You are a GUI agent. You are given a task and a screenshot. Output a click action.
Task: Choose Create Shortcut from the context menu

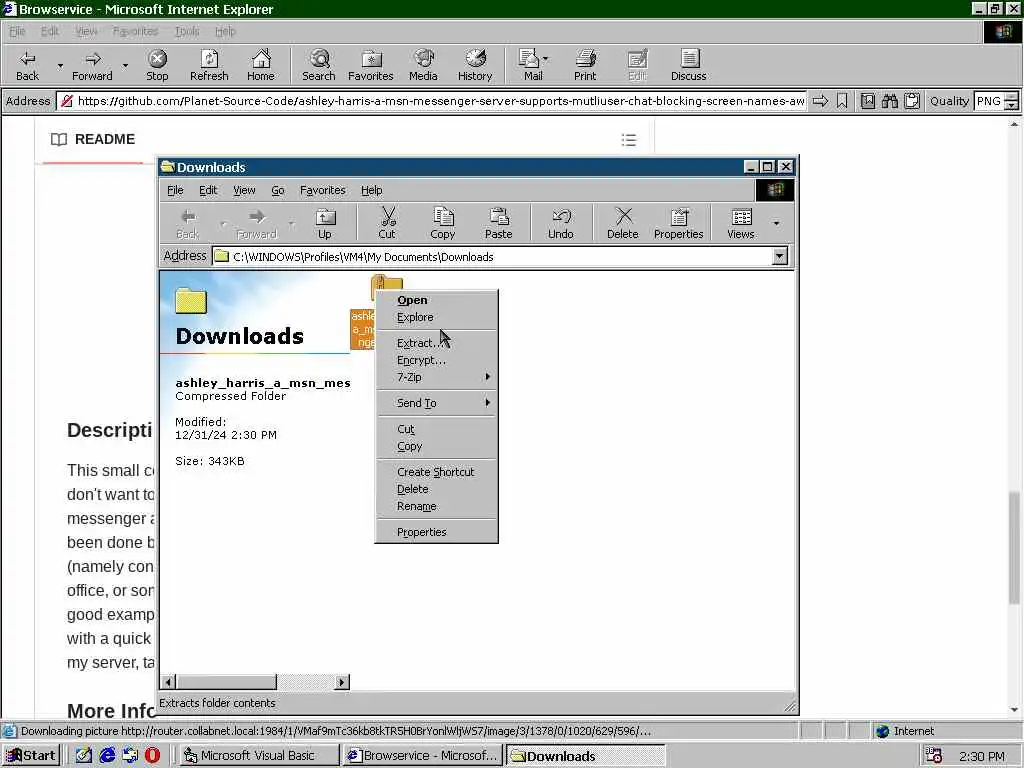tap(436, 472)
